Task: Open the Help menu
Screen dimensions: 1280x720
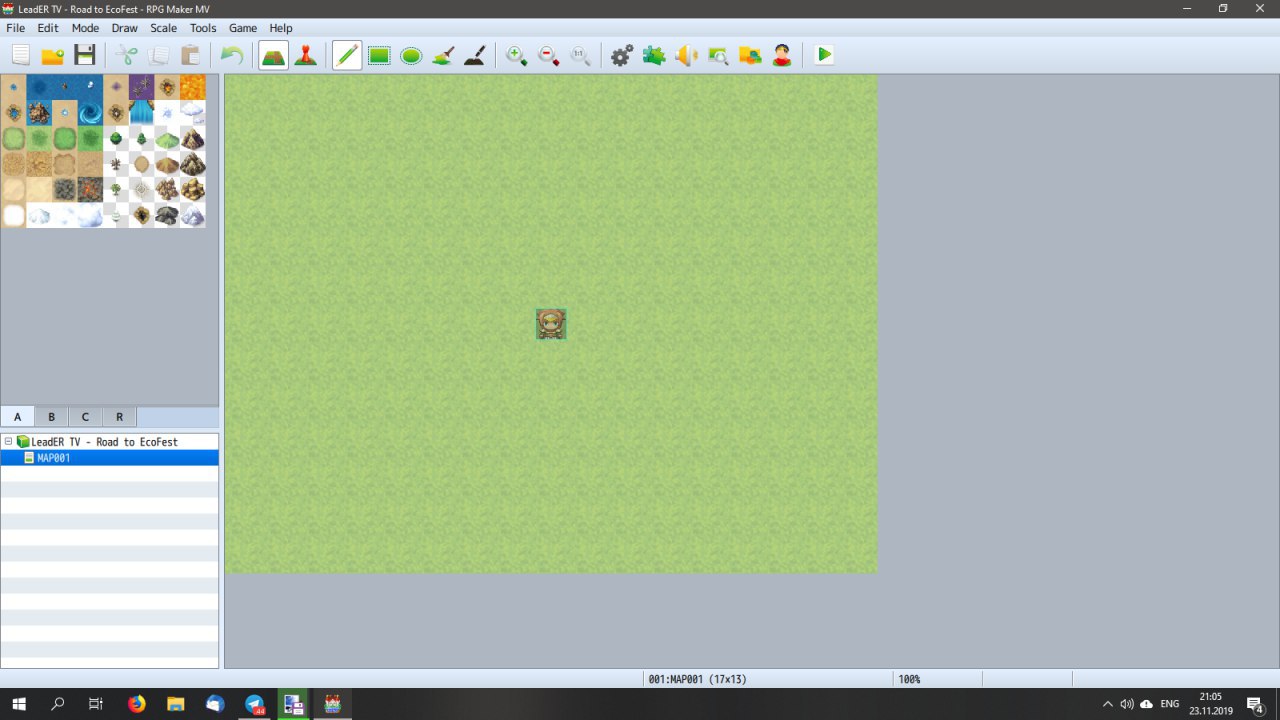Action: 281,28
